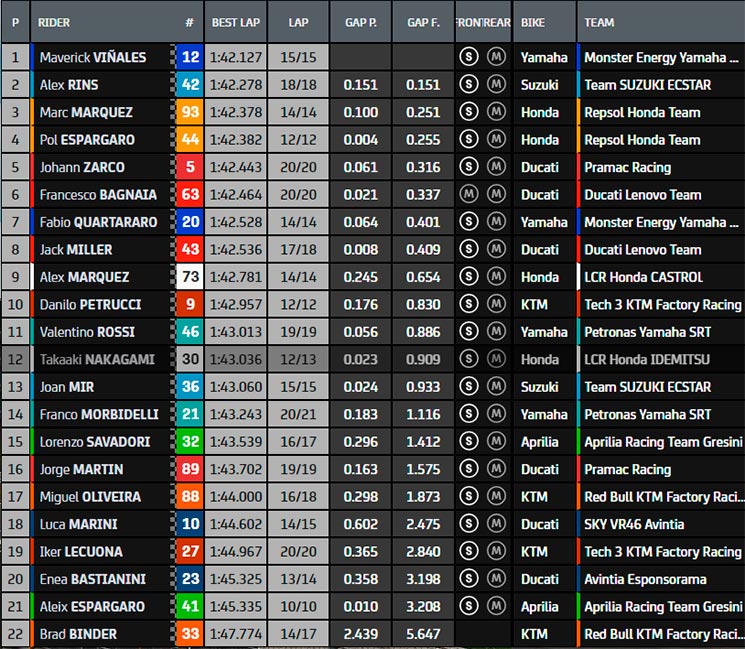Click the TEAM column header
This screenshot has height=649, width=745.
pos(599,22)
